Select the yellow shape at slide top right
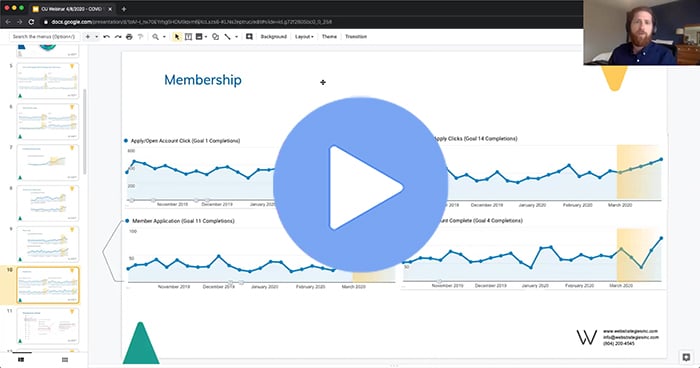Screen dimensions: 700x368 pyautogui.click(x=615, y=78)
